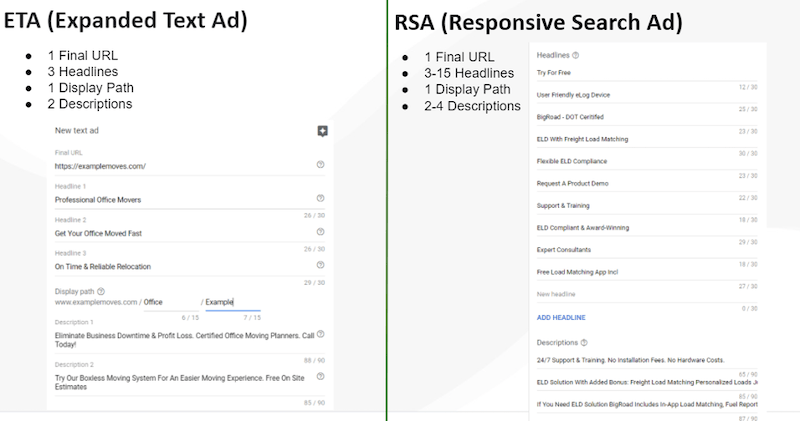Click Description 1 field Eliminate Business Downtime
The height and width of the screenshot is (421, 800).
tap(190, 340)
